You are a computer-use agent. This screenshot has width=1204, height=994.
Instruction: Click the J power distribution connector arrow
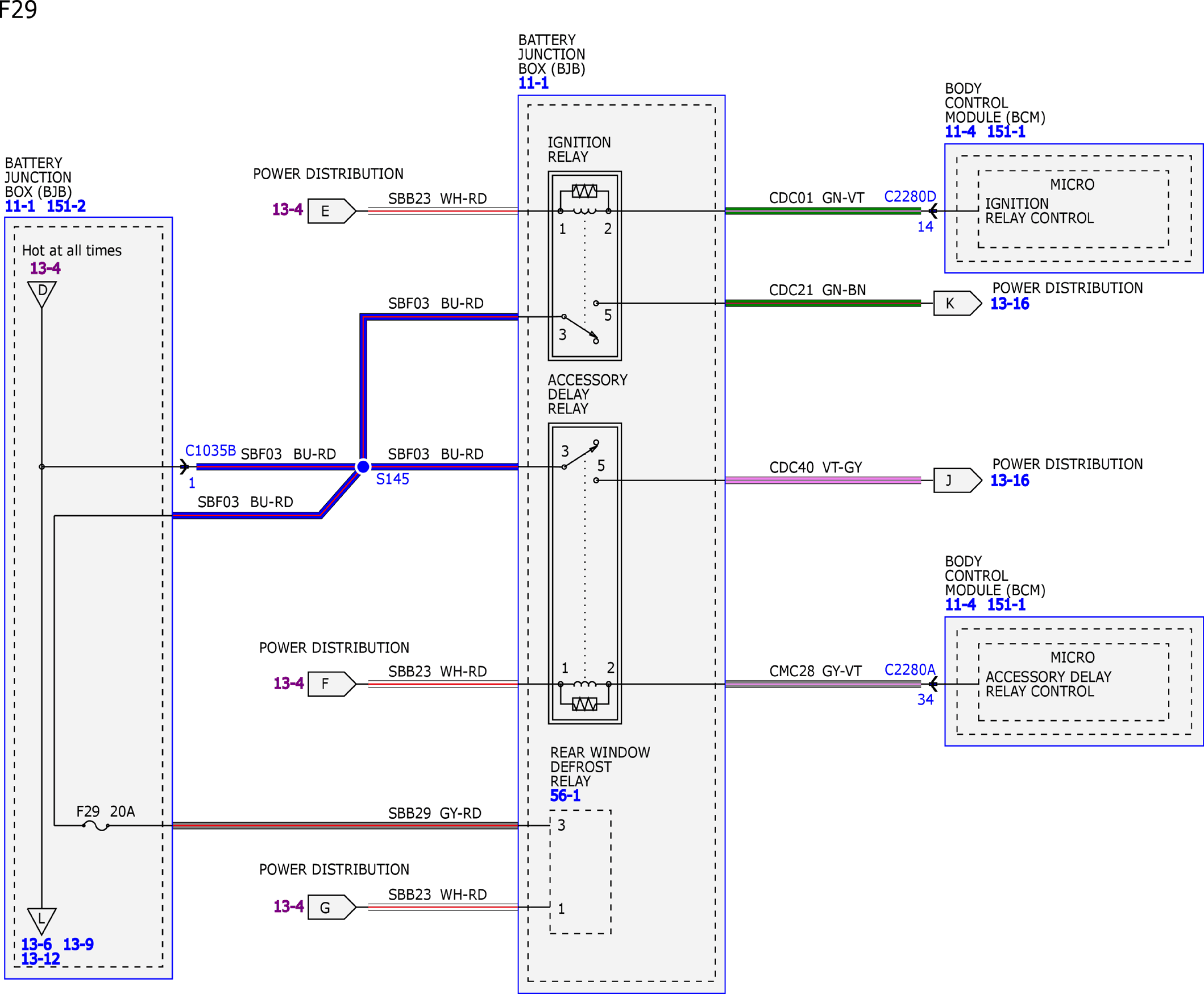957,480
